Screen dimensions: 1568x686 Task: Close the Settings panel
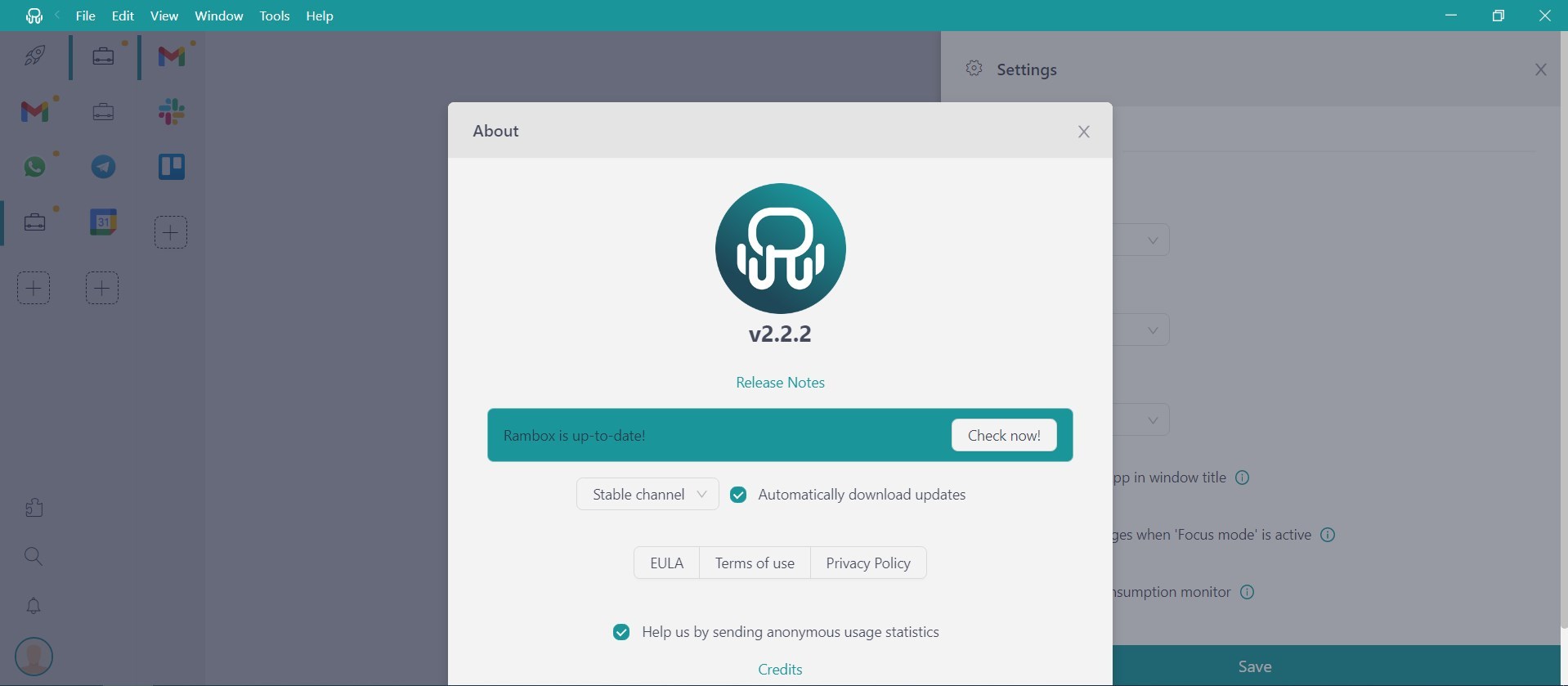[x=1541, y=69]
